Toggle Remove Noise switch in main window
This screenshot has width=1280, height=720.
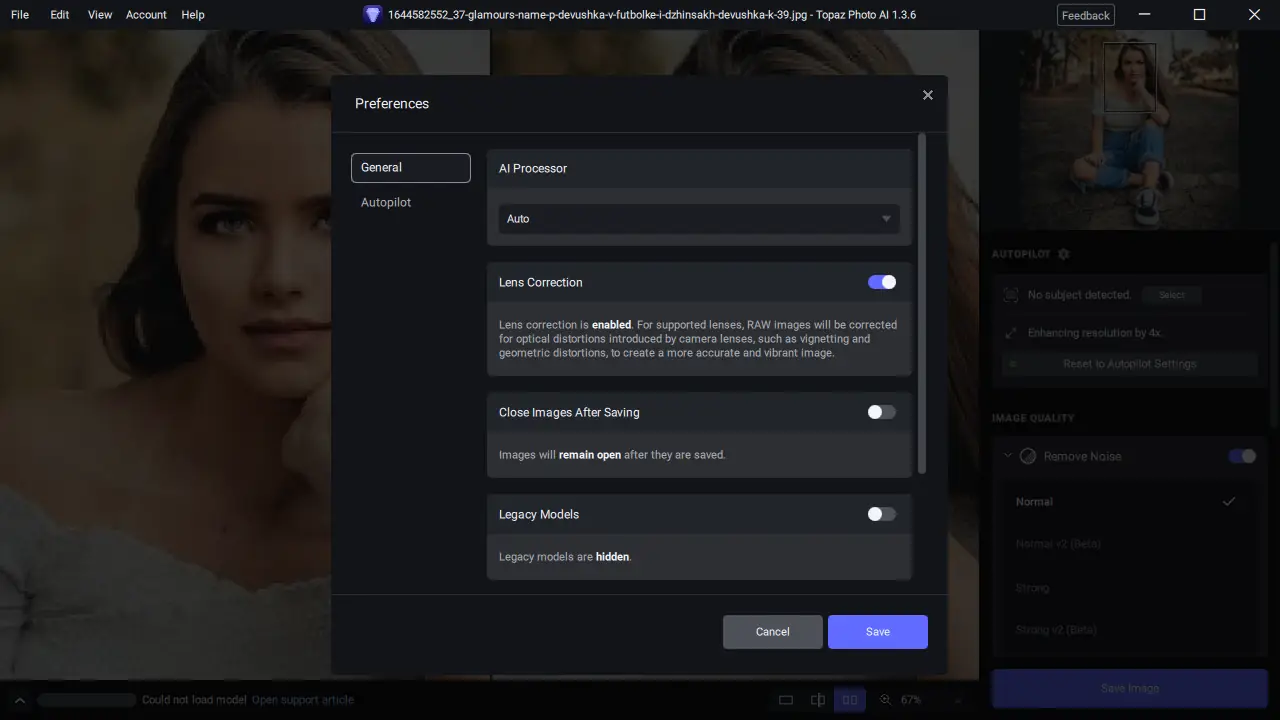pyautogui.click(x=1242, y=456)
